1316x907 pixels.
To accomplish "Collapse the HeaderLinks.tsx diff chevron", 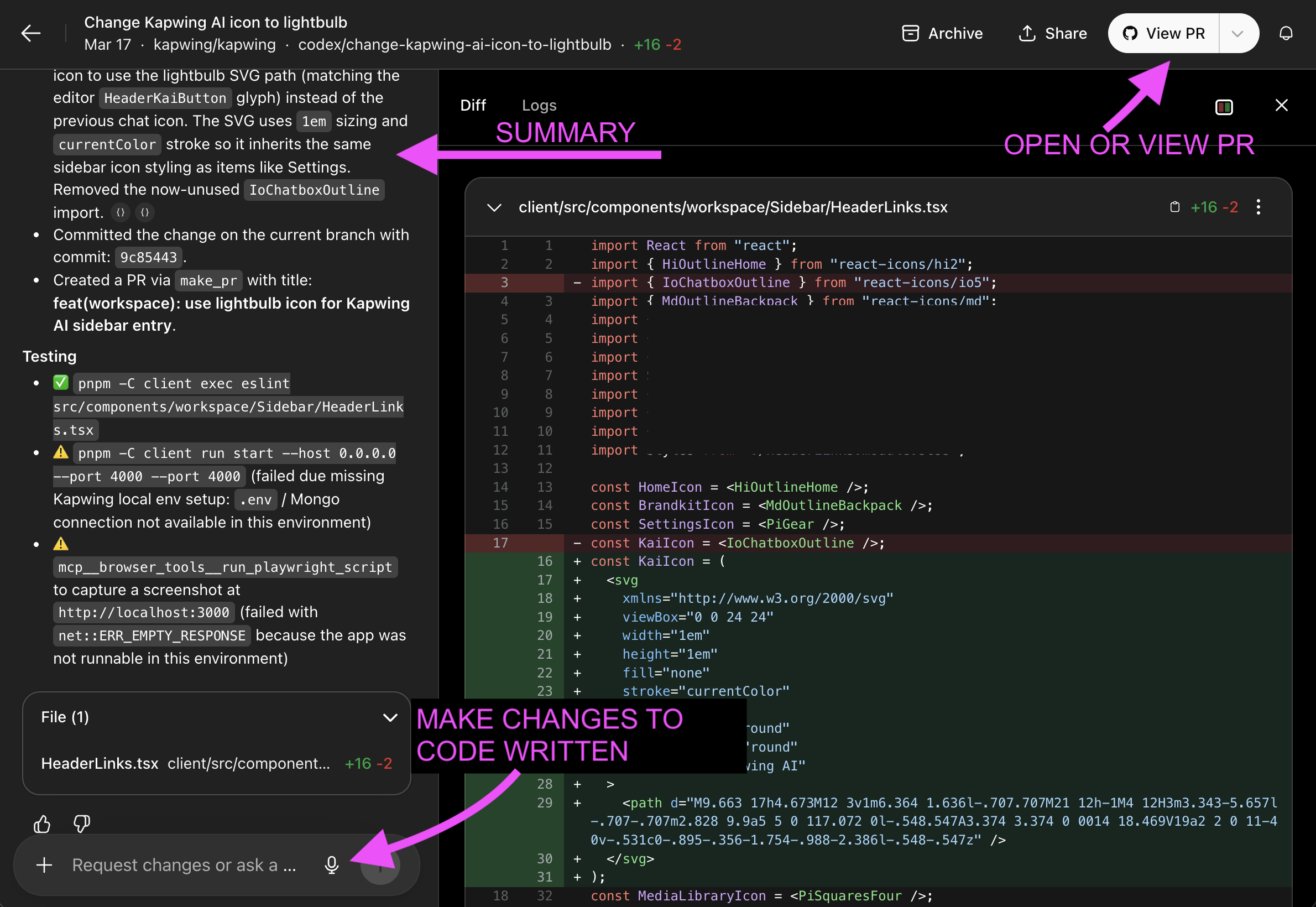I will pos(494,207).
